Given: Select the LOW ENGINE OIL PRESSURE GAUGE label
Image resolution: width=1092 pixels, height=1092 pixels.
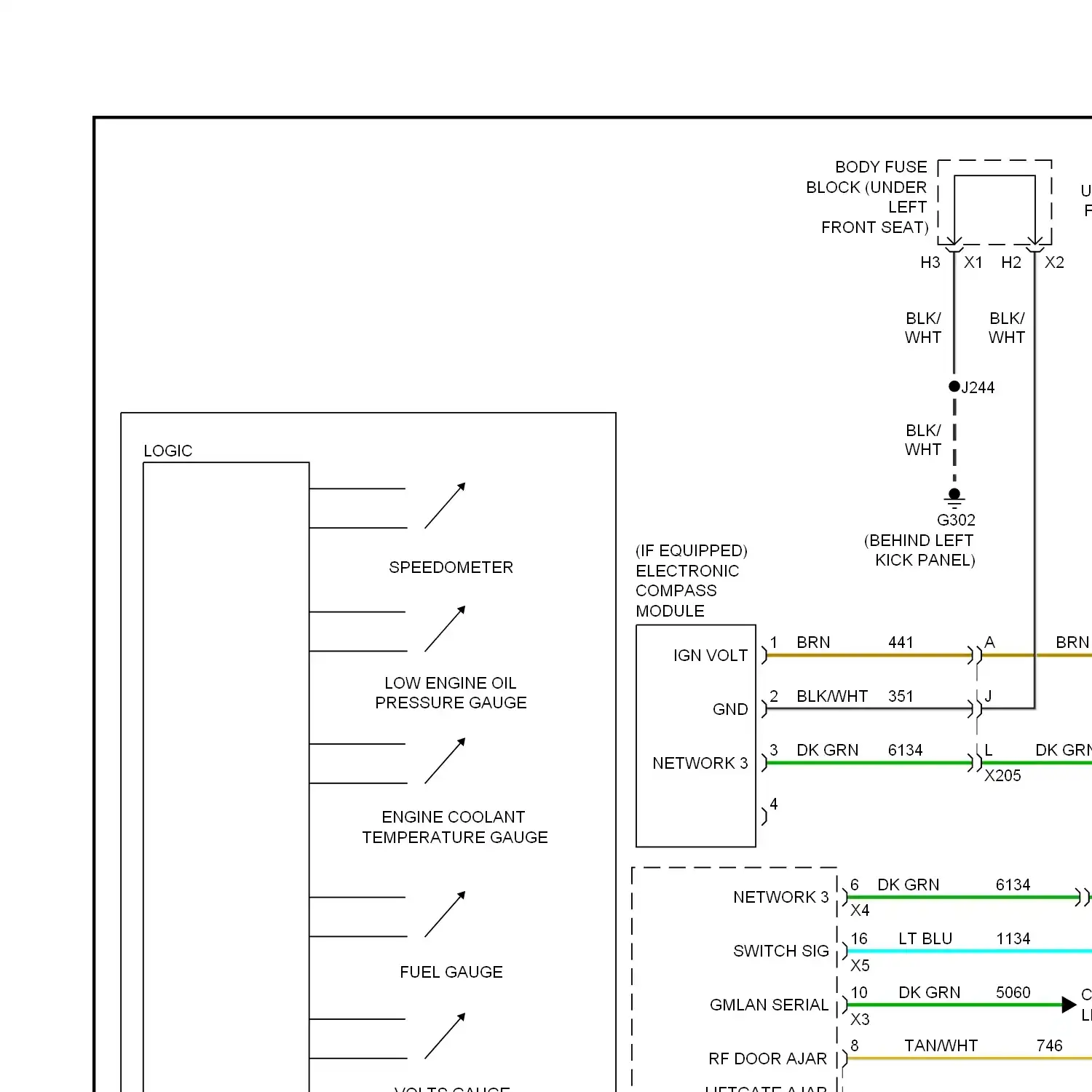Looking at the screenshot, I should pyautogui.click(x=451, y=692).
